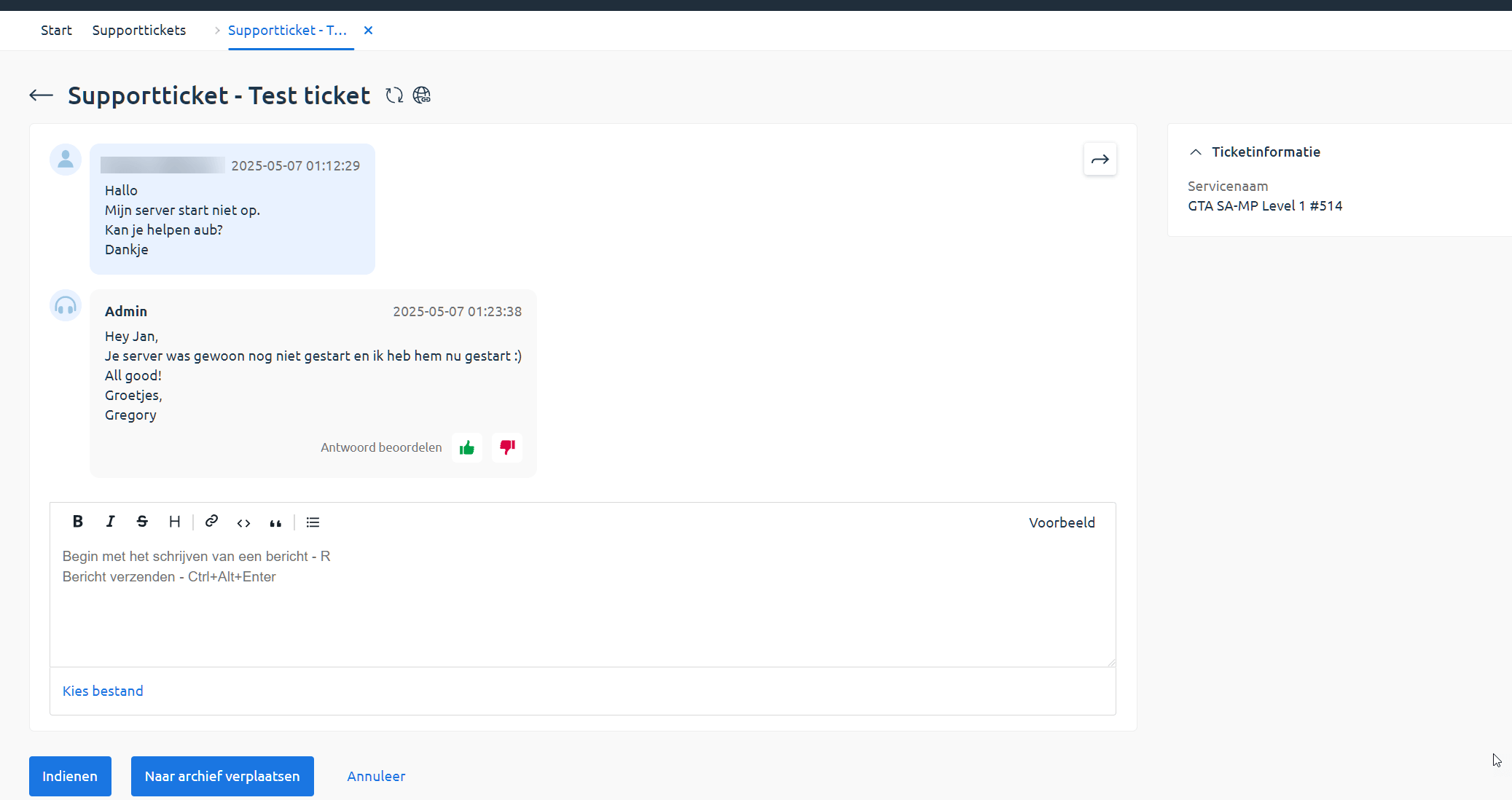Close the Supportticket - Test ticket tab
1512x800 pixels.
pyautogui.click(x=369, y=30)
